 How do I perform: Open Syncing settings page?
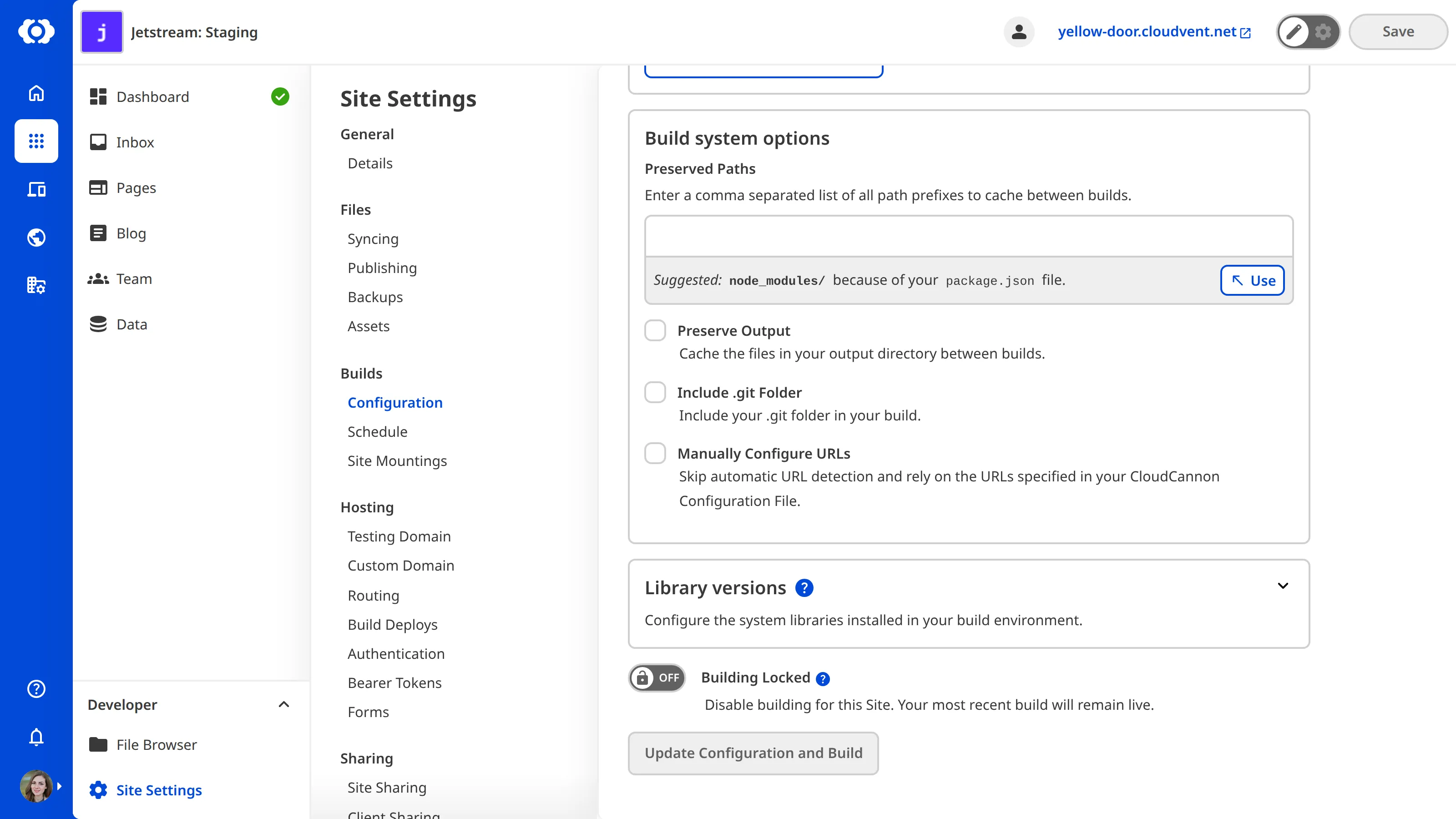click(373, 239)
